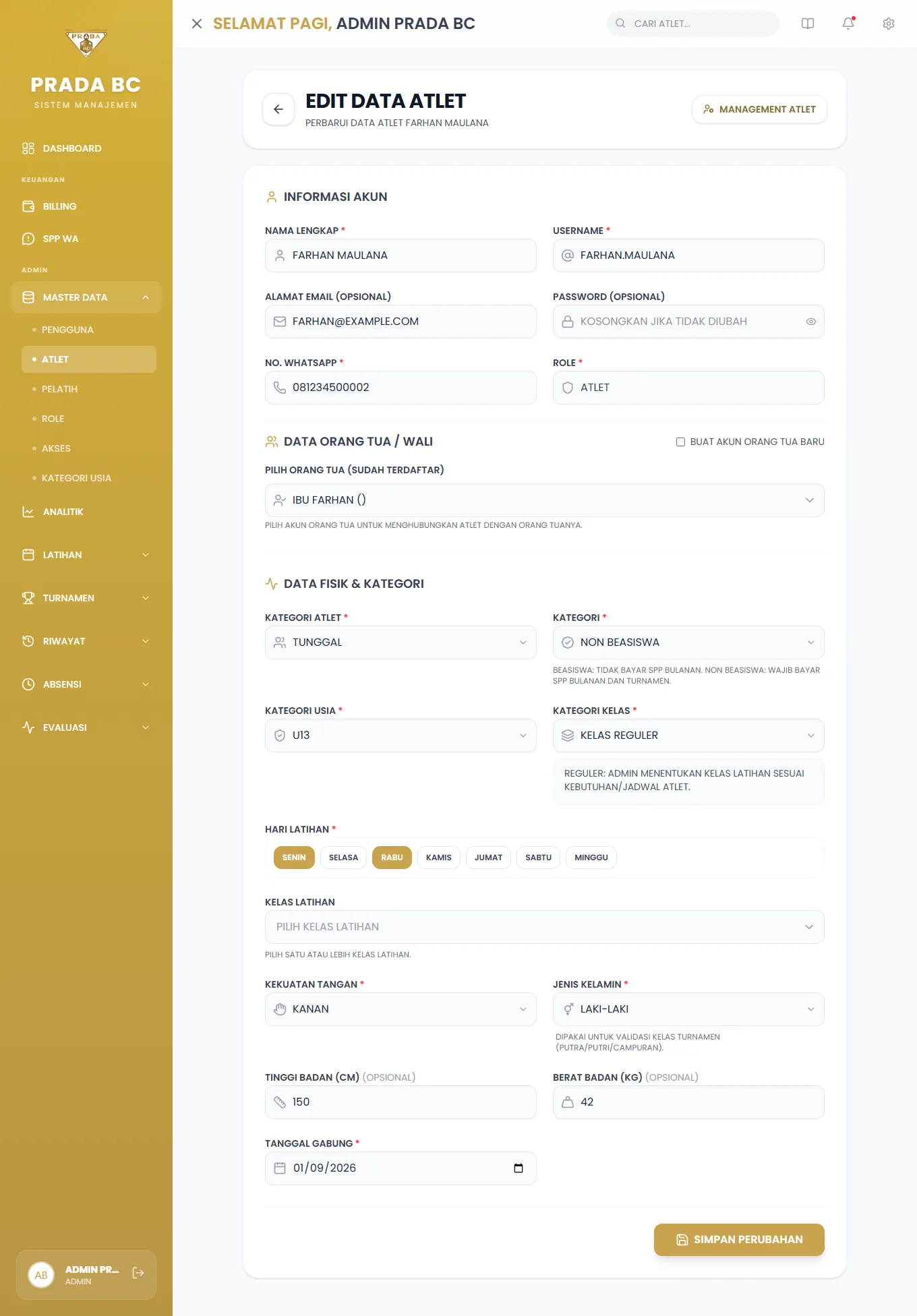The height and width of the screenshot is (1316, 917).
Task: Click the notification bell icon
Action: tap(848, 24)
